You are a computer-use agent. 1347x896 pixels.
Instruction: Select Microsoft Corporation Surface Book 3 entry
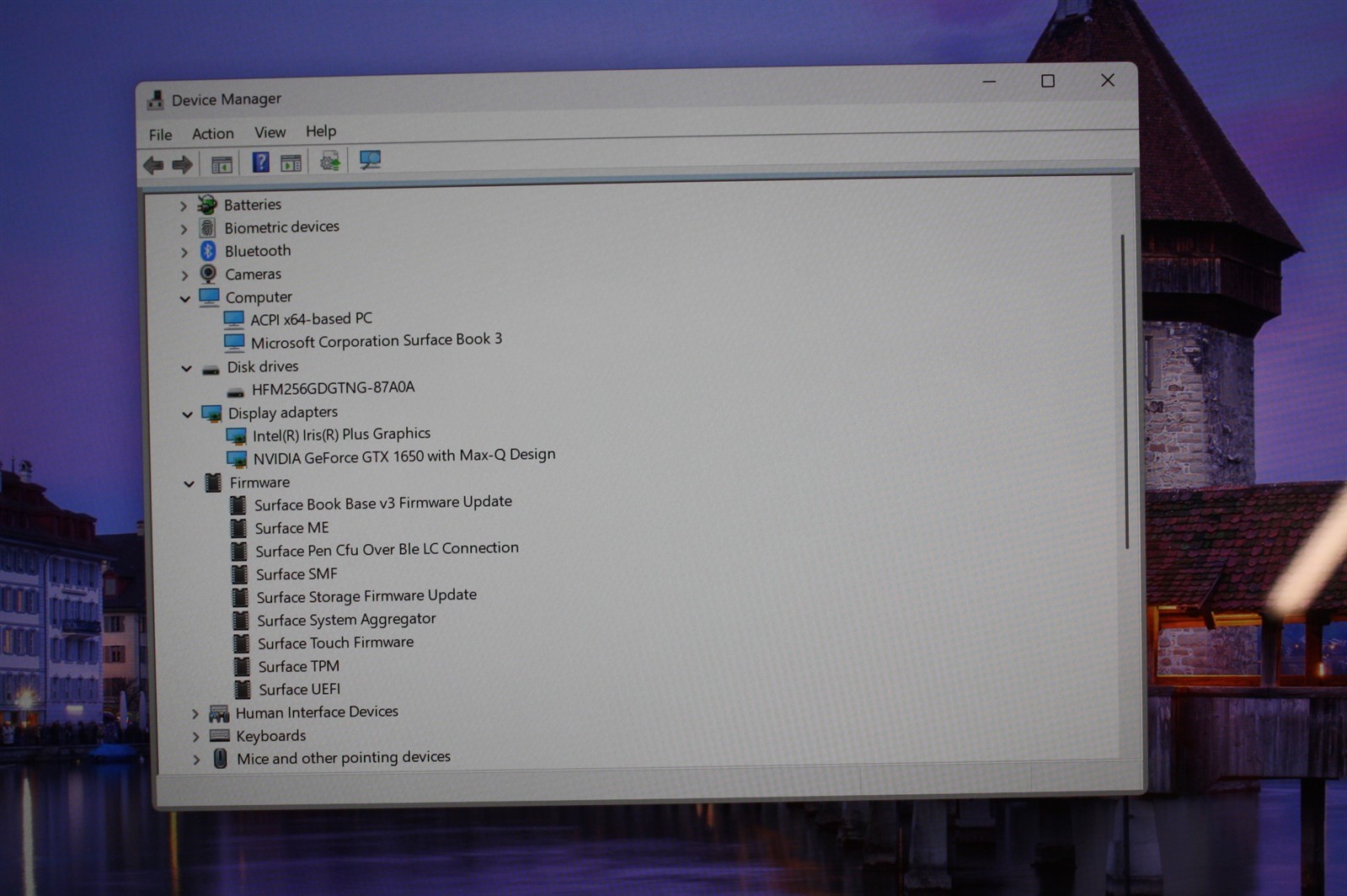tap(377, 340)
